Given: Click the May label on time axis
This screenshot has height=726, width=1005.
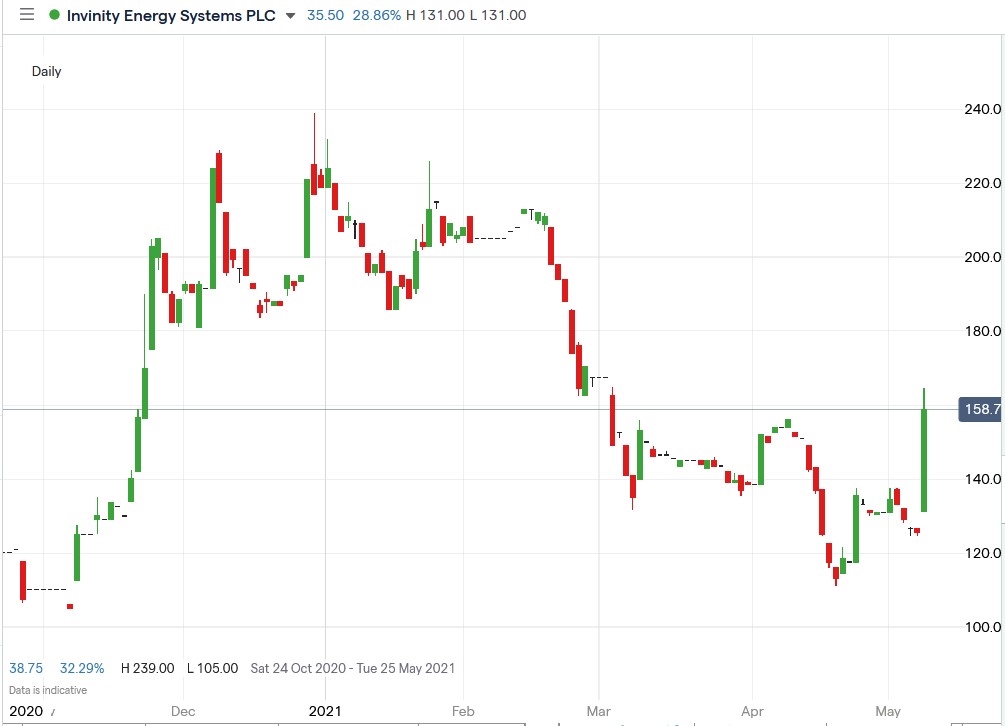Looking at the screenshot, I should click(x=888, y=711).
